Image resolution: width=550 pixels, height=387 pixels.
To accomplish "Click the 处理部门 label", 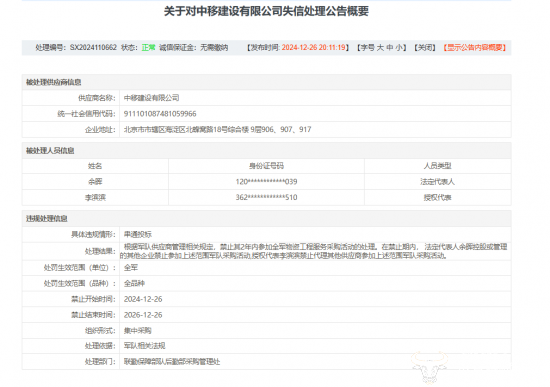I will [100, 362].
